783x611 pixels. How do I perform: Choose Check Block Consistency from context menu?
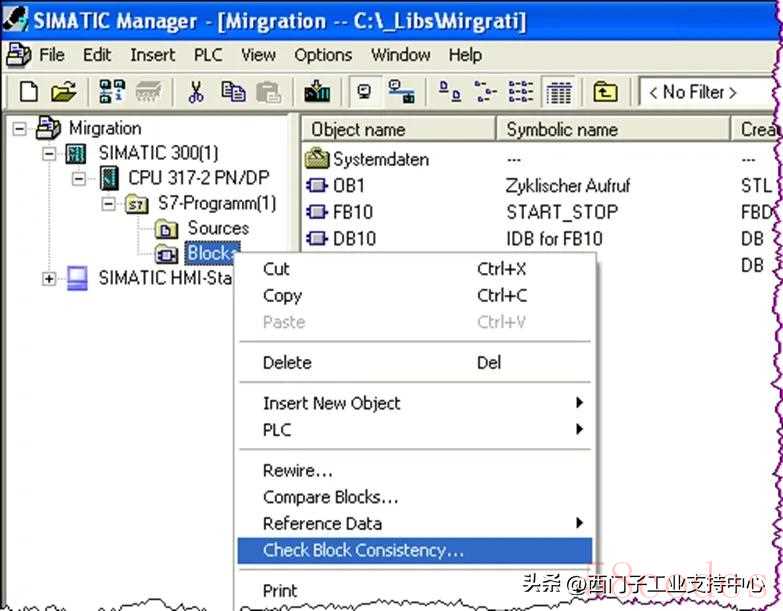415,550
